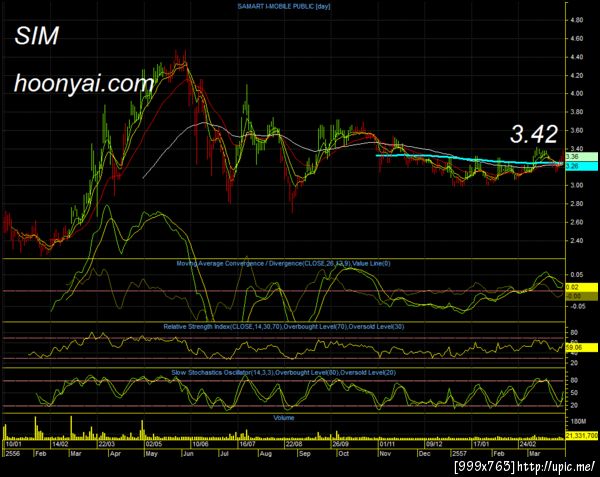Viewport: 600px width, 477px height.
Task: Click the cyan horizontal trend line
Action: coord(469,159)
